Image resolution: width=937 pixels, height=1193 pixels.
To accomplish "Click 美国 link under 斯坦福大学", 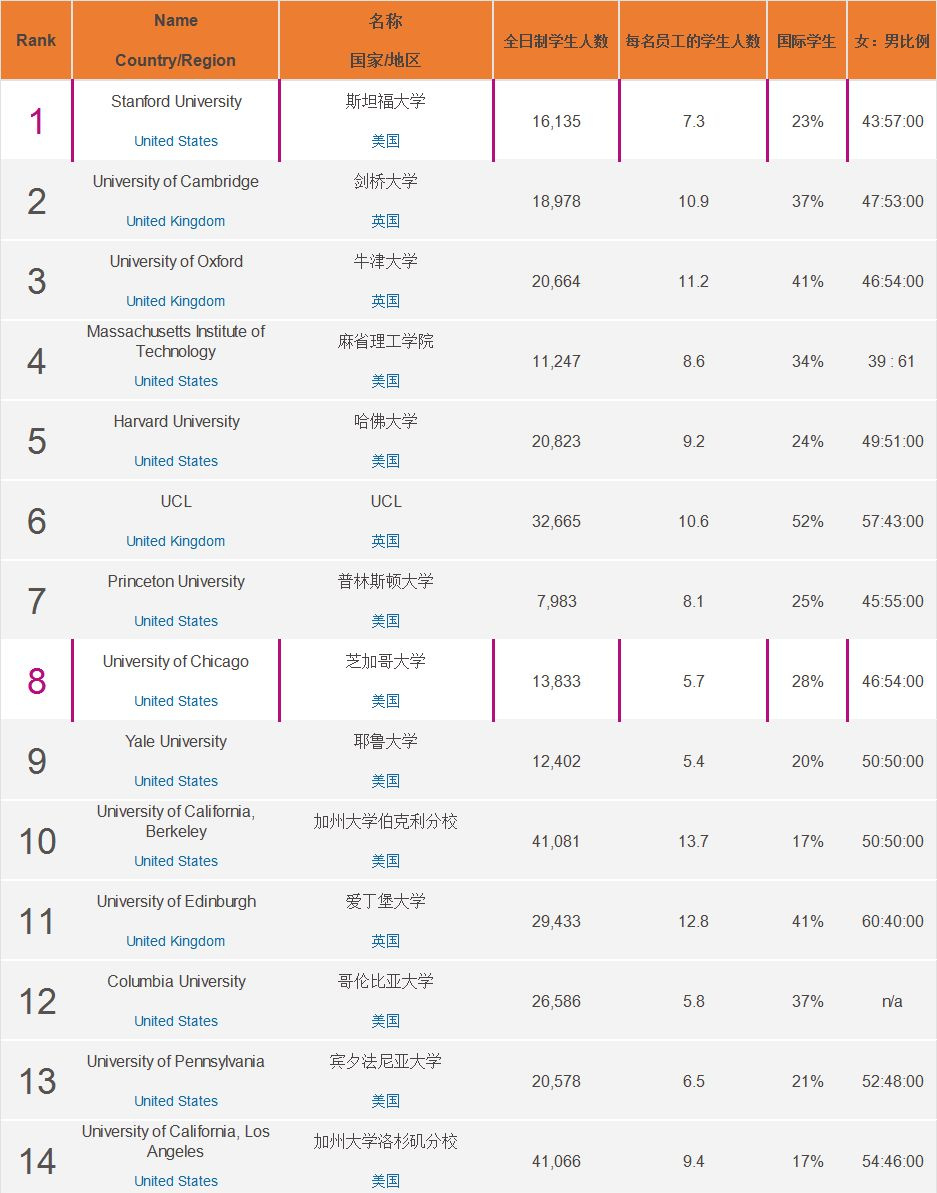I will click(385, 141).
